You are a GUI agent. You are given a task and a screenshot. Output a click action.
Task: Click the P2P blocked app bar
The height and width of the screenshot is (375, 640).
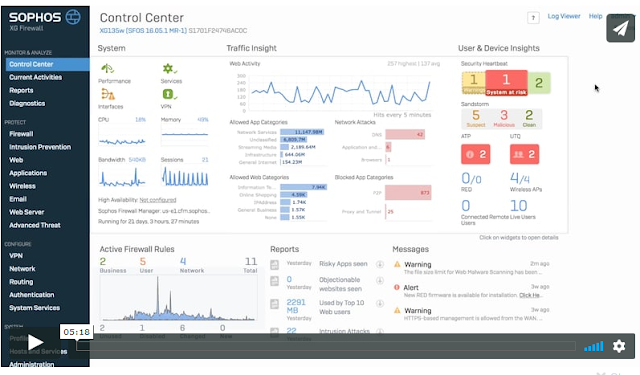click(408, 193)
